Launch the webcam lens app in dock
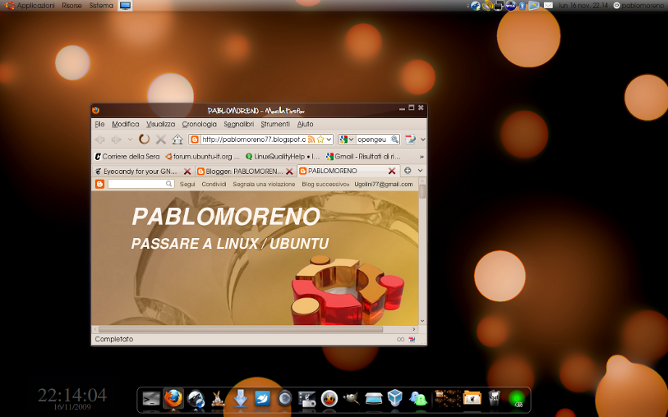 [x=285, y=399]
